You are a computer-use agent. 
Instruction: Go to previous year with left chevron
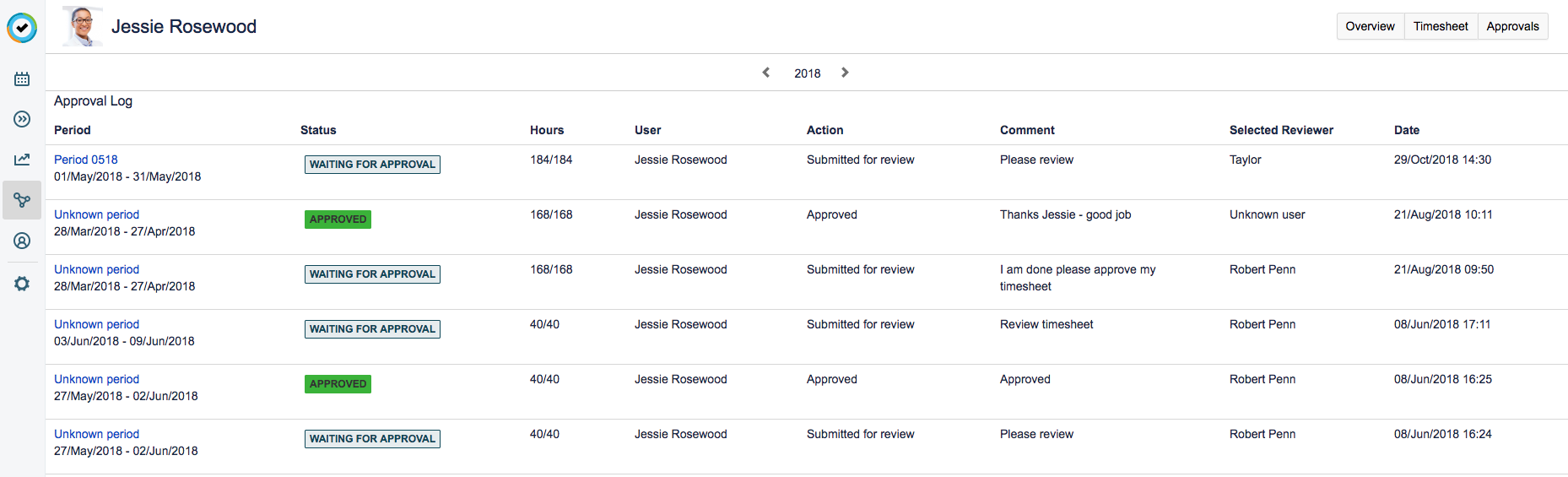(x=766, y=73)
